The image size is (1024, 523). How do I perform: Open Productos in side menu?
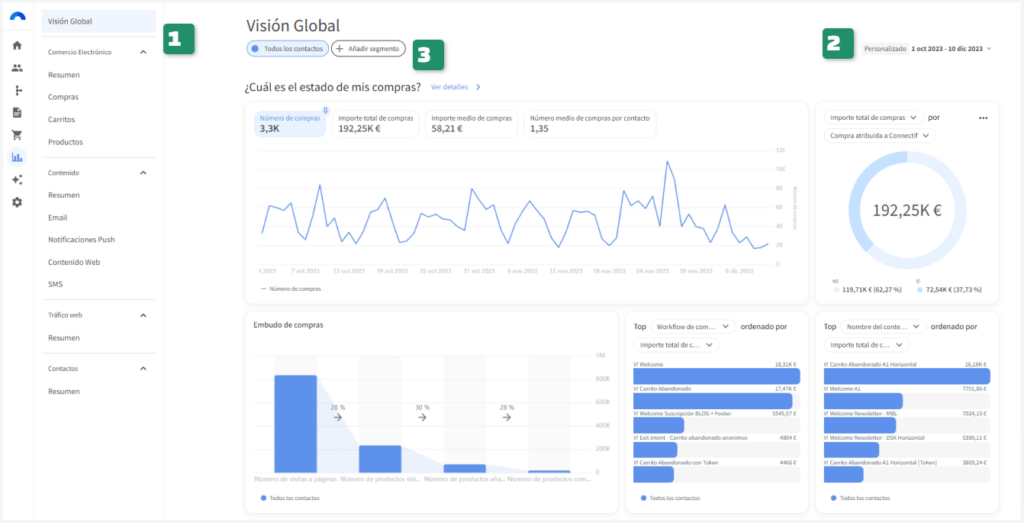point(65,142)
